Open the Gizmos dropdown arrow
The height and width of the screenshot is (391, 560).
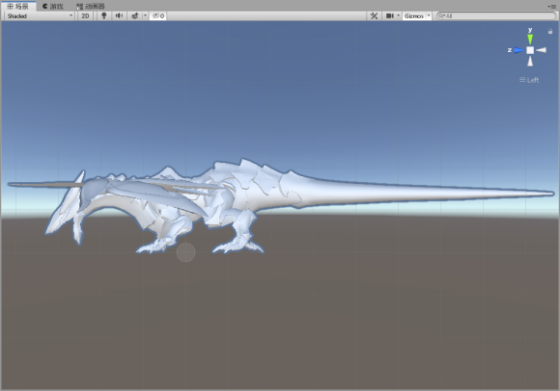pyautogui.click(x=429, y=16)
